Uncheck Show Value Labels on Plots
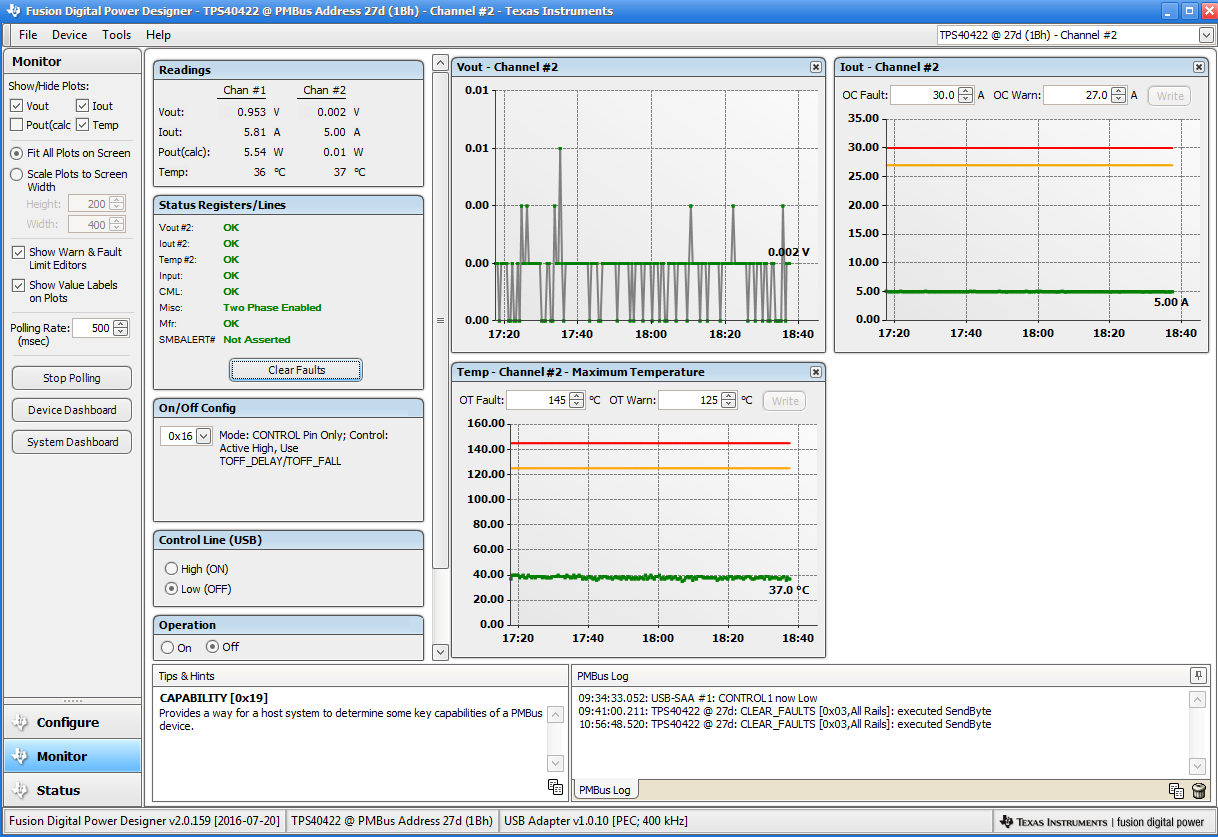 click(x=18, y=286)
